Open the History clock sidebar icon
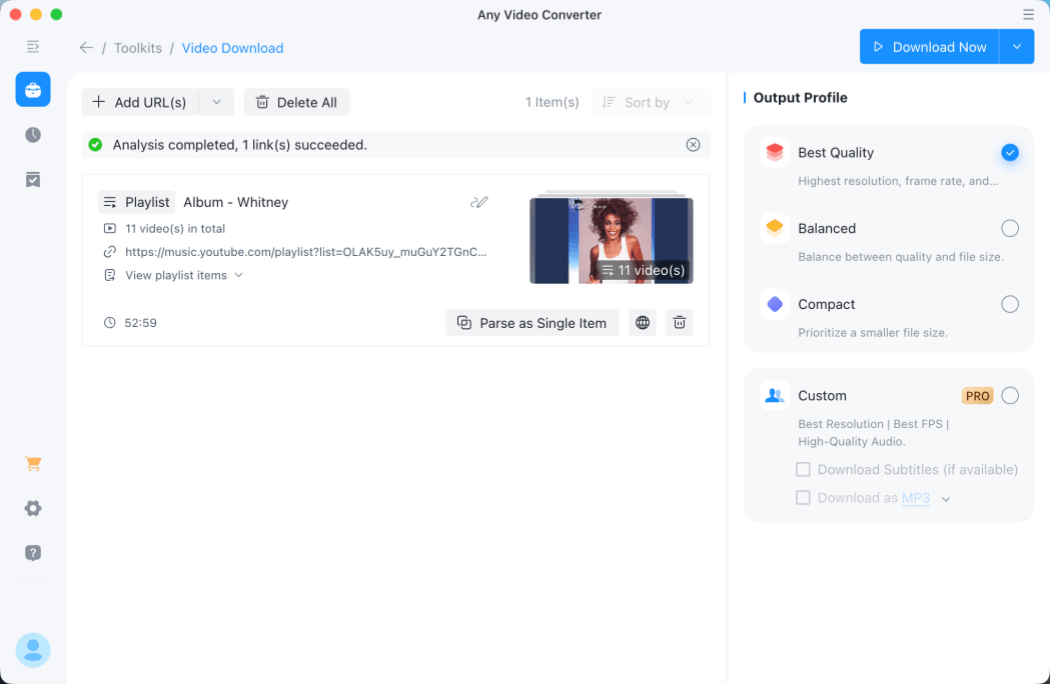This screenshot has height=684, width=1050. click(x=33, y=135)
